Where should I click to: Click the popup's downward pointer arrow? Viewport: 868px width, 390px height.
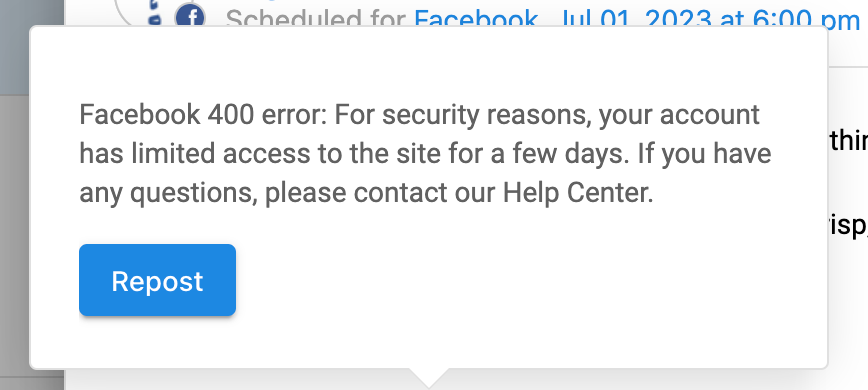click(428, 378)
